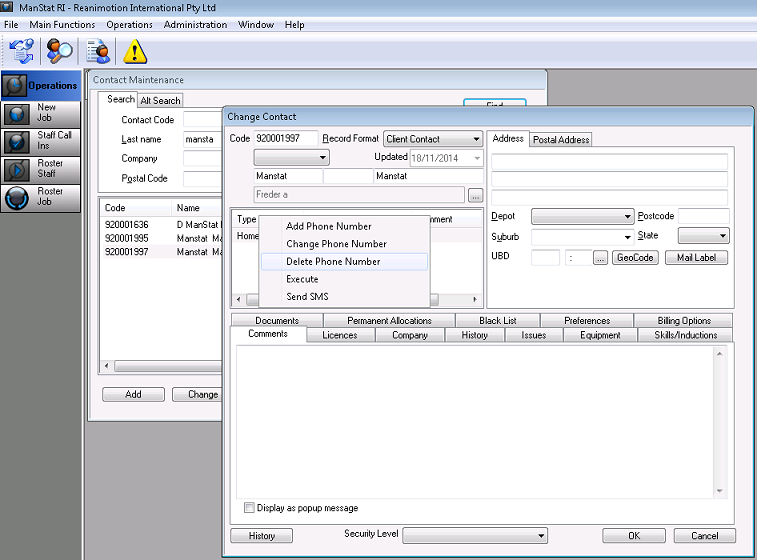Click the refresh sync toolbar icon
The width and height of the screenshot is (757, 560).
[22, 50]
